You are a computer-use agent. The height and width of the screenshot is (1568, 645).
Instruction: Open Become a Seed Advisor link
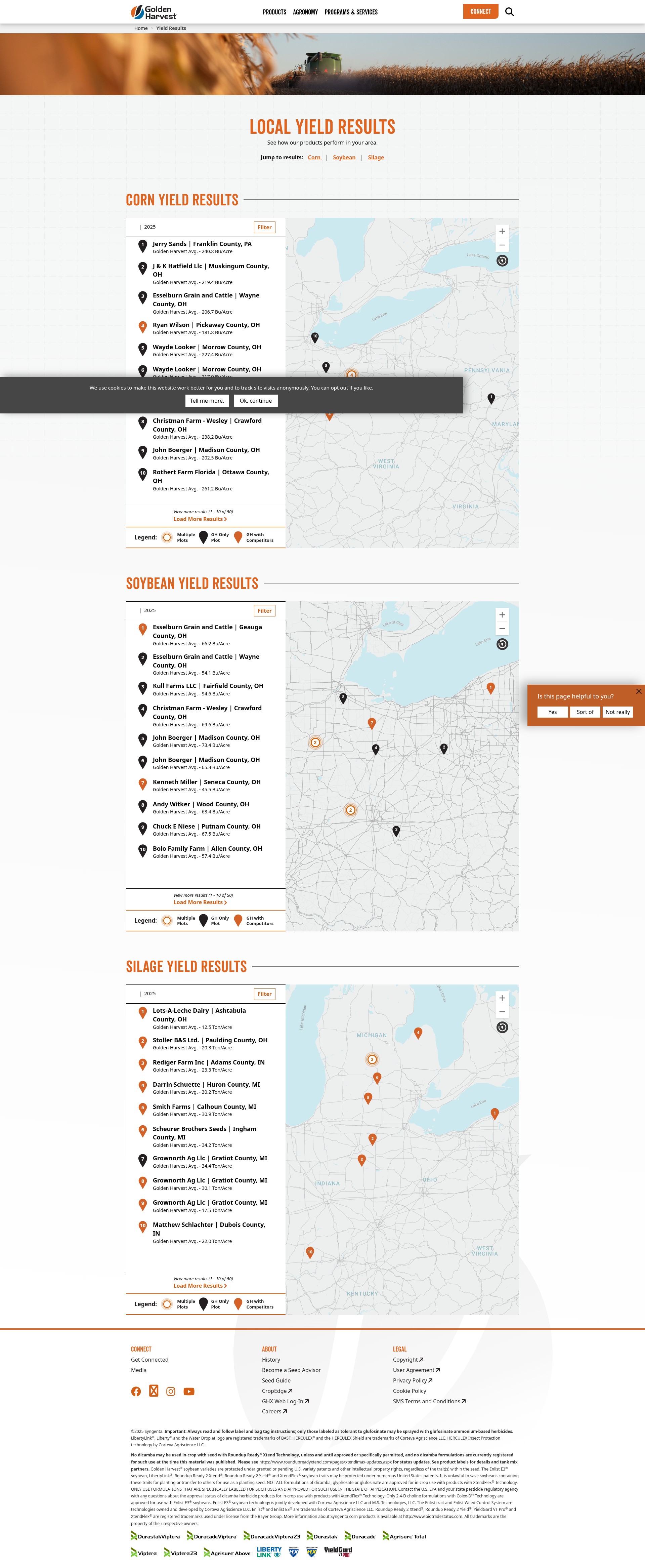tap(291, 1370)
